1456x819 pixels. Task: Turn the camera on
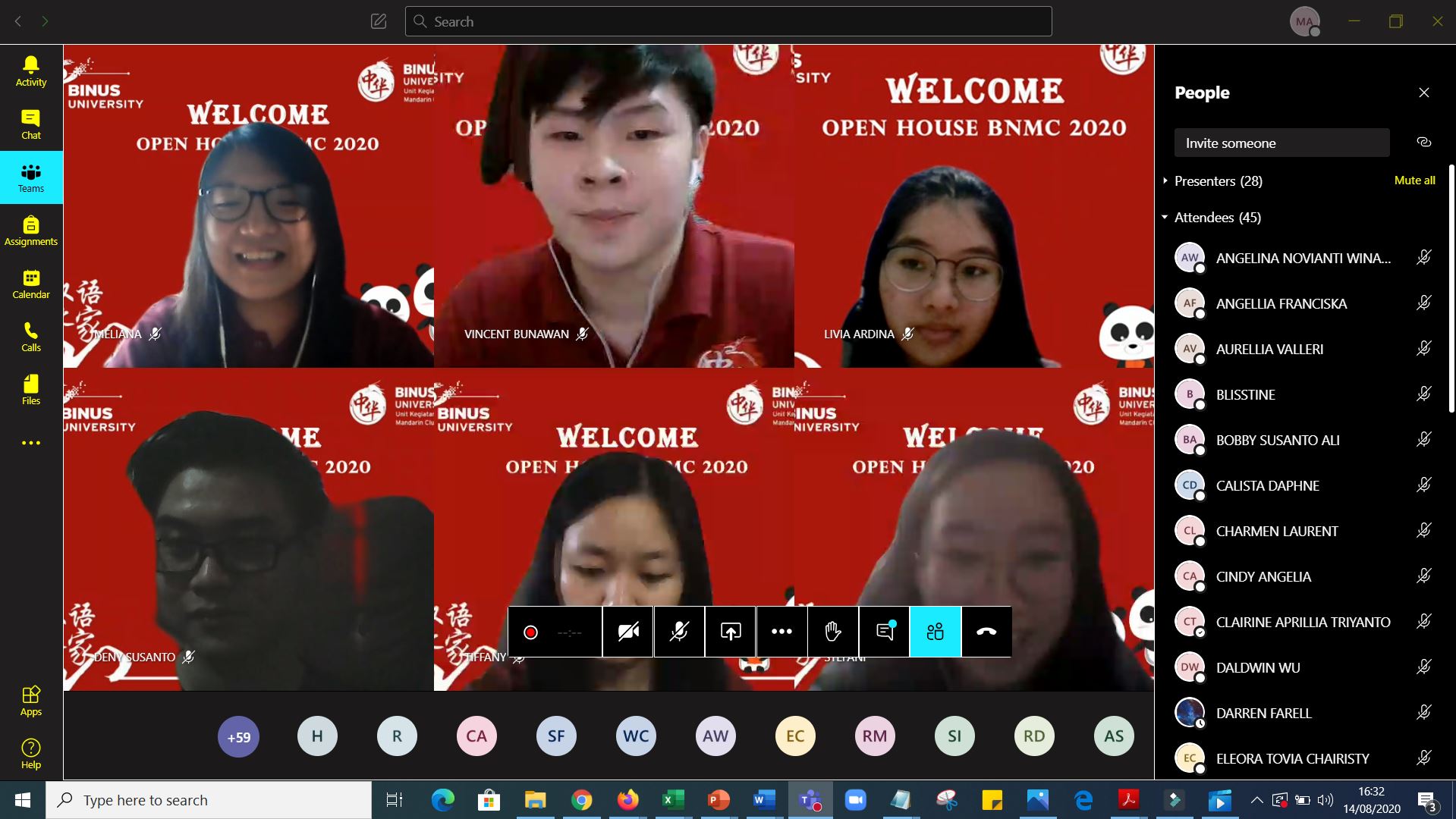pyautogui.click(x=628, y=632)
